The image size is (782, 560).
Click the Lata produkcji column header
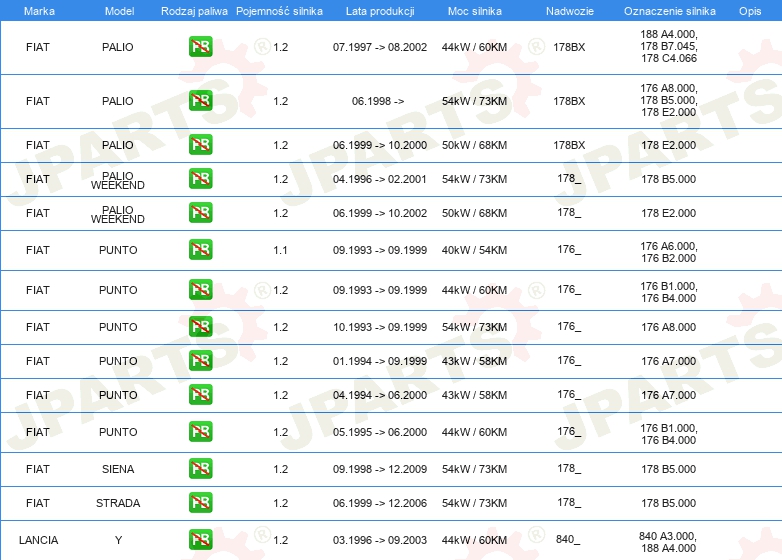coord(380,11)
